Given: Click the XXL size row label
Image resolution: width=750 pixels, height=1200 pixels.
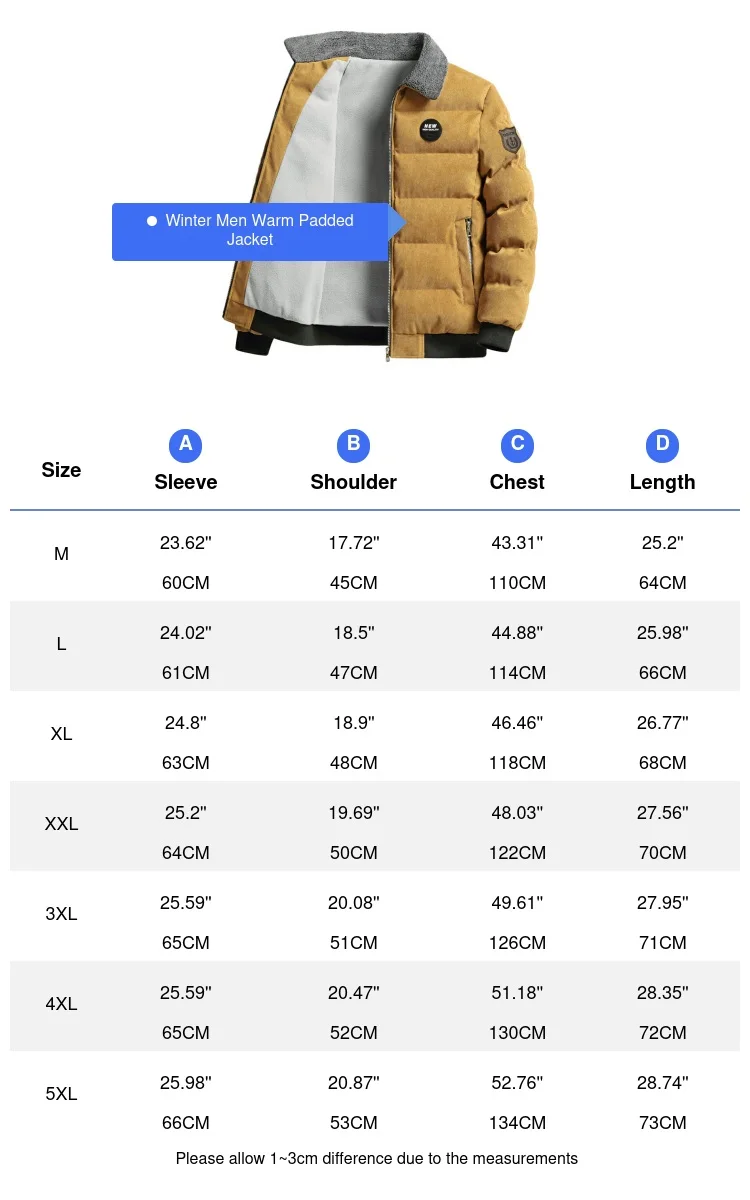Looking at the screenshot, I should [x=61, y=824].
